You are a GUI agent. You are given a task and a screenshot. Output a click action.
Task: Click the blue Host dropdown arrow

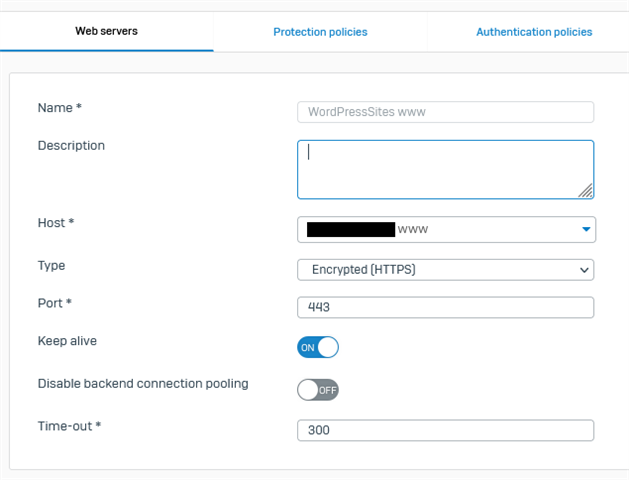click(586, 229)
